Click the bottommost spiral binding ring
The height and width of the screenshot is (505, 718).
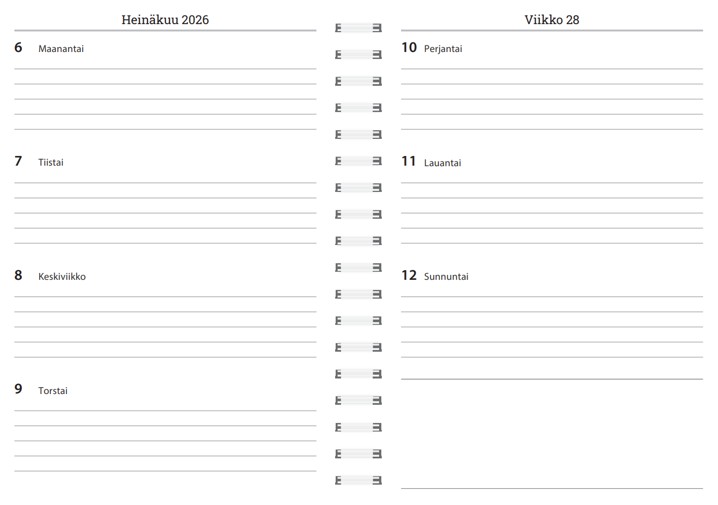coord(358,480)
